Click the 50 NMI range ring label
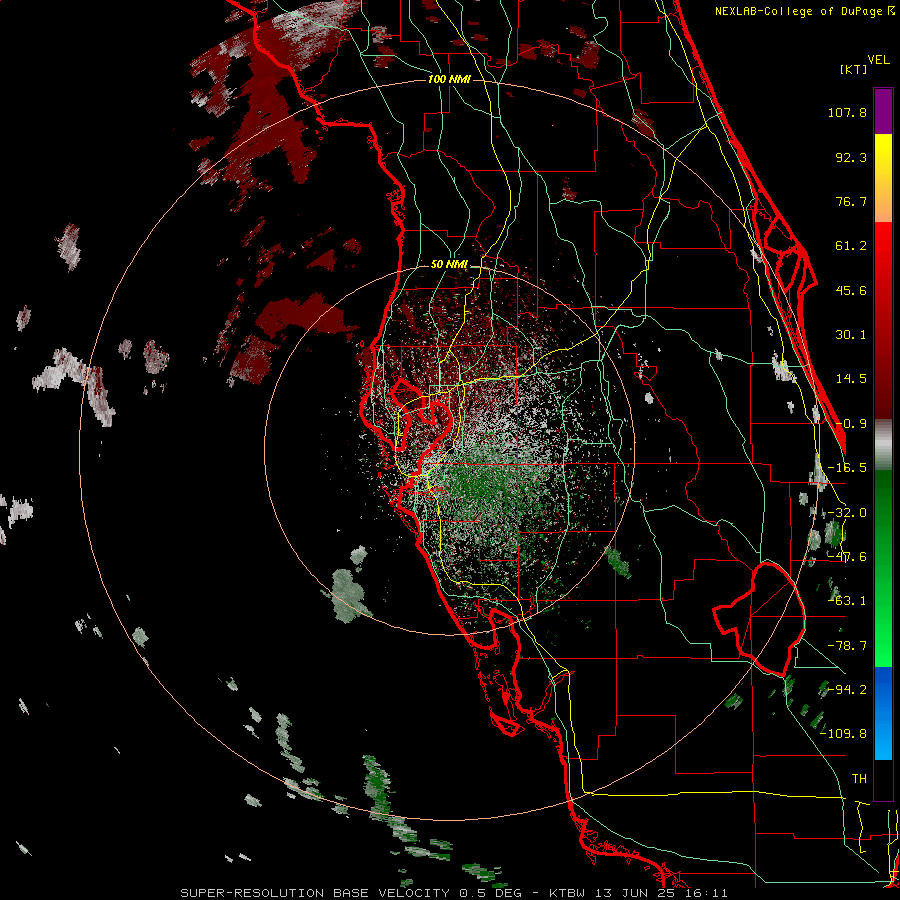This screenshot has height=900, width=900. pos(449,265)
